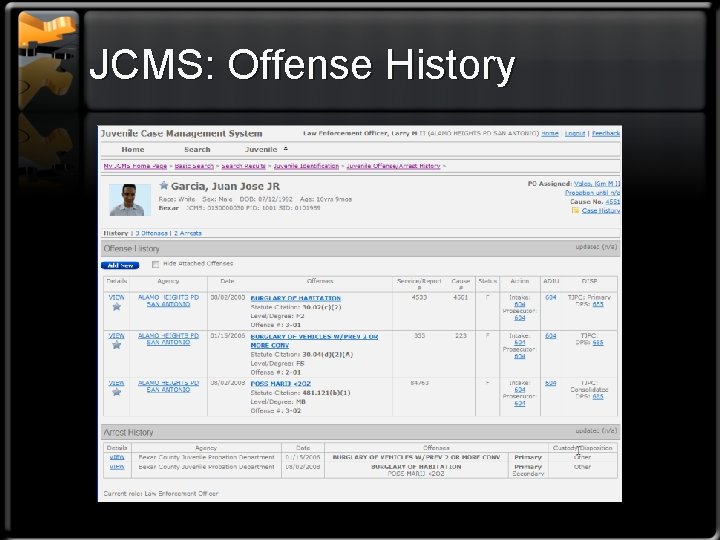Select the History tab

tap(116, 233)
